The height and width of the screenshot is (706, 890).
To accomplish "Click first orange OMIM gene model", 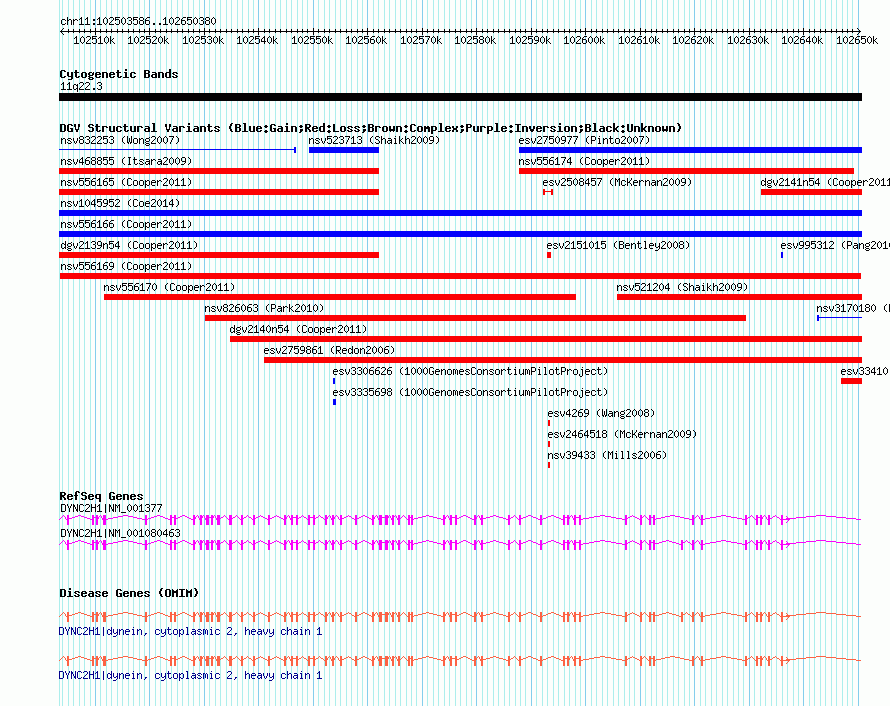I will click(460, 616).
